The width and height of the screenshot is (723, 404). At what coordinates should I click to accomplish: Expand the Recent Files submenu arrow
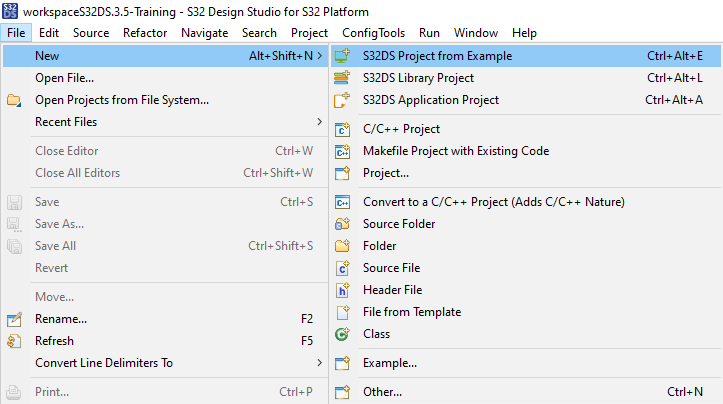319,122
